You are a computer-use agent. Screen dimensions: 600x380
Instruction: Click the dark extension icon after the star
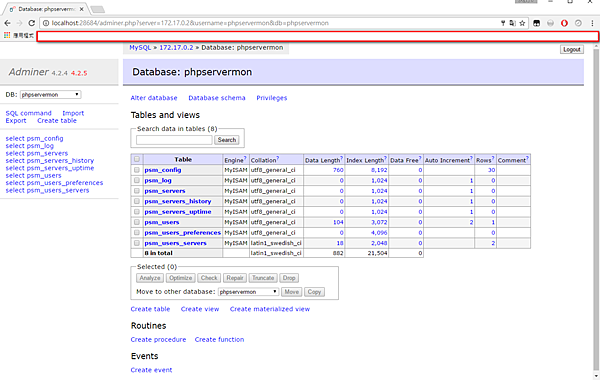(536, 23)
